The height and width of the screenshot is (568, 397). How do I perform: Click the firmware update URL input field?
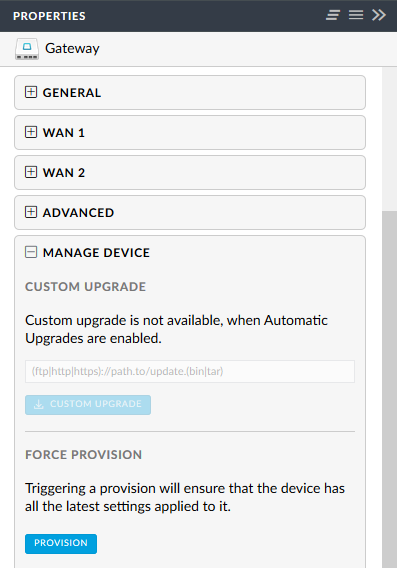[190, 371]
